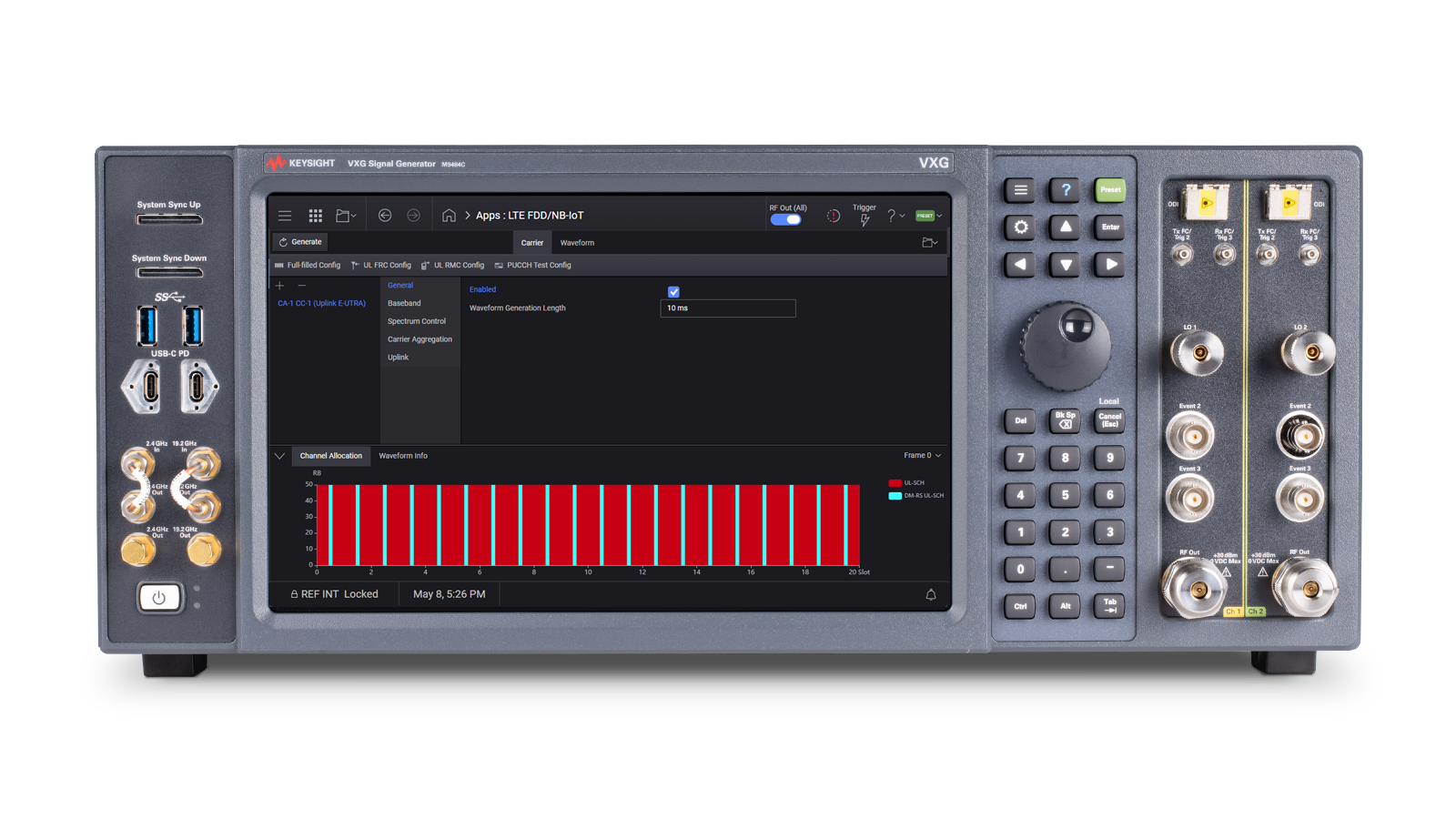Push the hardware left arrow key

(1020, 265)
